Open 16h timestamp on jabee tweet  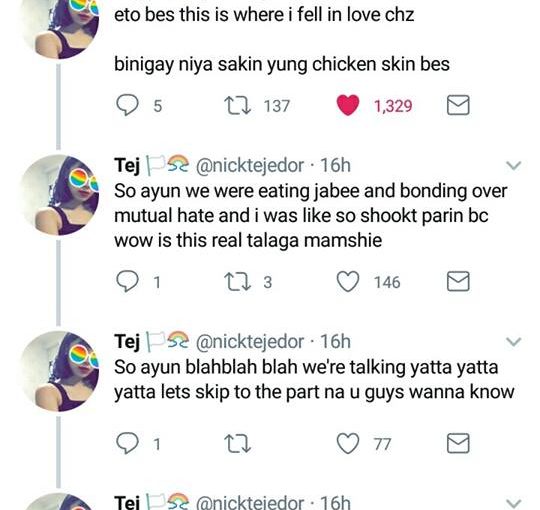[335, 166]
